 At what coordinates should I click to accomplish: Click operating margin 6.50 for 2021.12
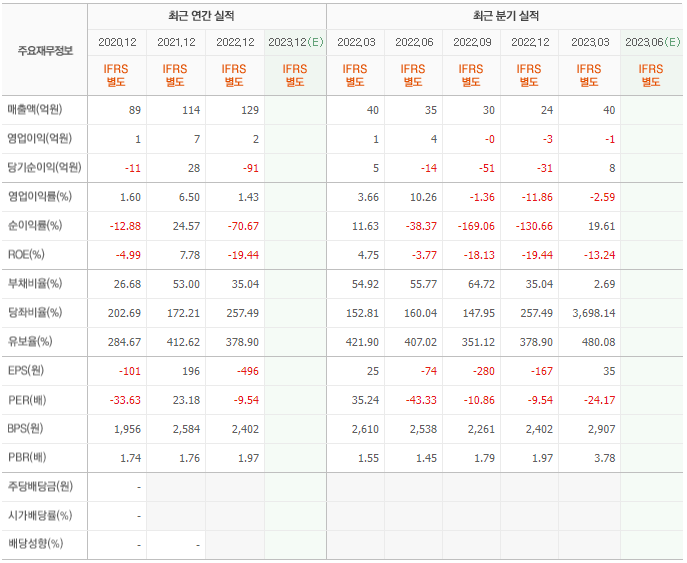click(x=189, y=197)
